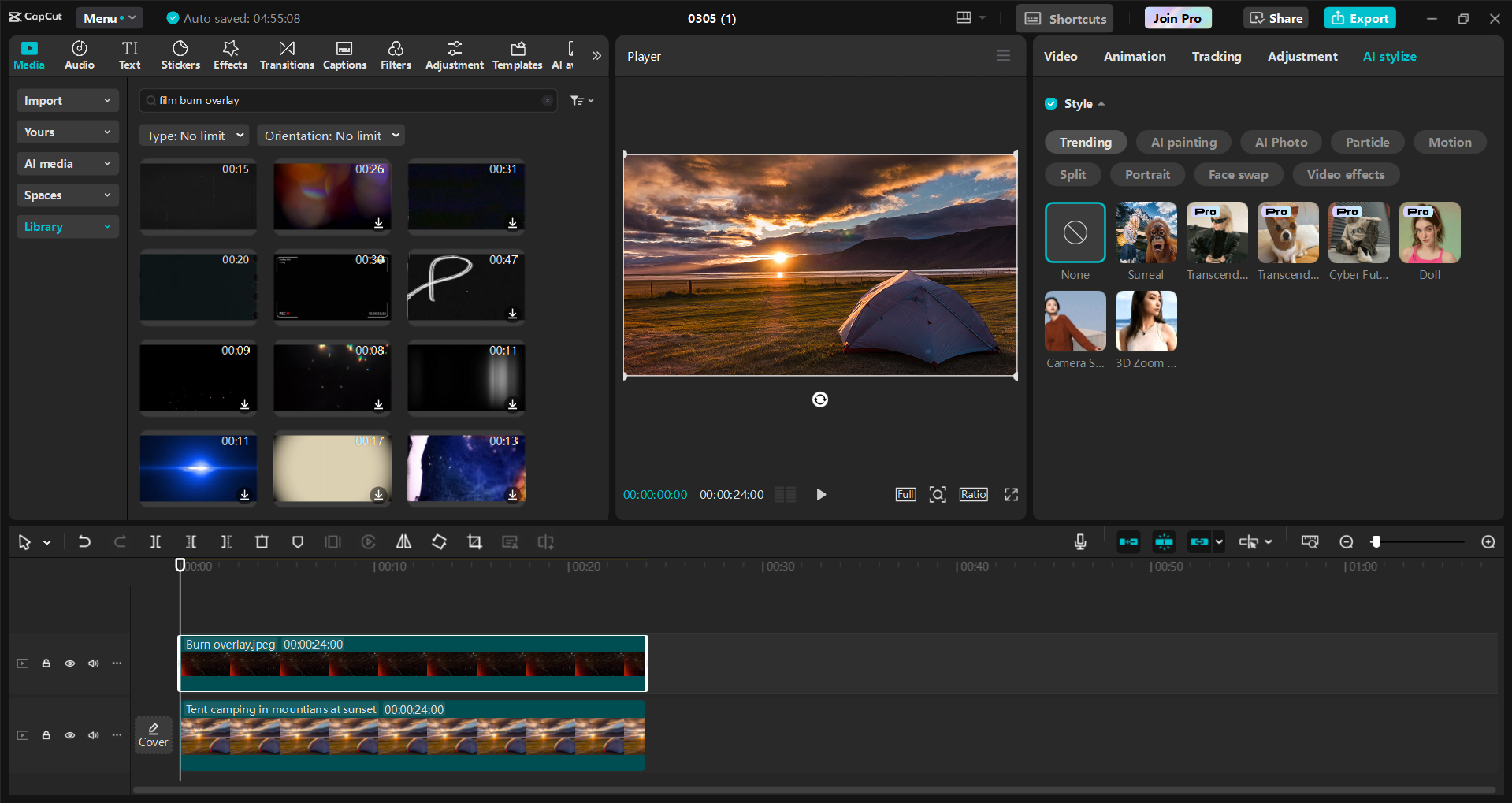The height and width of the screenshot is (803, 1512).
Task: Select the voiceover microphone recording tool
Action: tap(1079, 542)
